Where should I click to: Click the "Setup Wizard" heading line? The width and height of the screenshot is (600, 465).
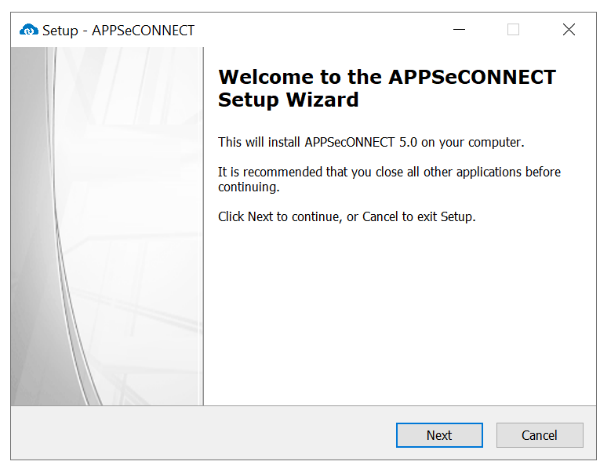click(288, 100)
